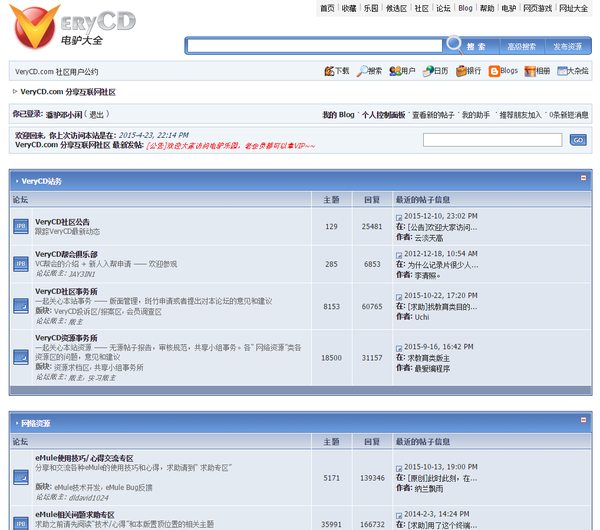600x530 pixels.
Task: Click the reply count 25481
Action: pyautogui.click(x=372, y=227)
